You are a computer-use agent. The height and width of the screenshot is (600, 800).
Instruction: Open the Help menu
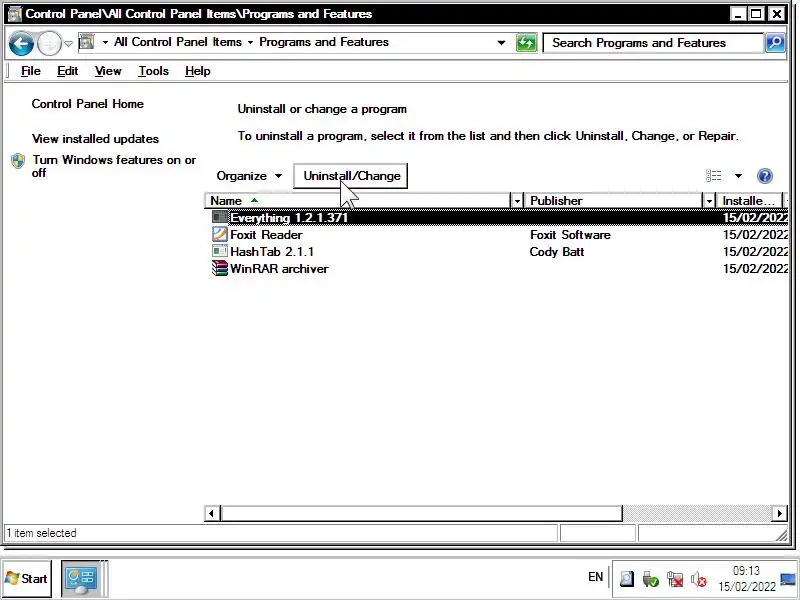[197, 71]
